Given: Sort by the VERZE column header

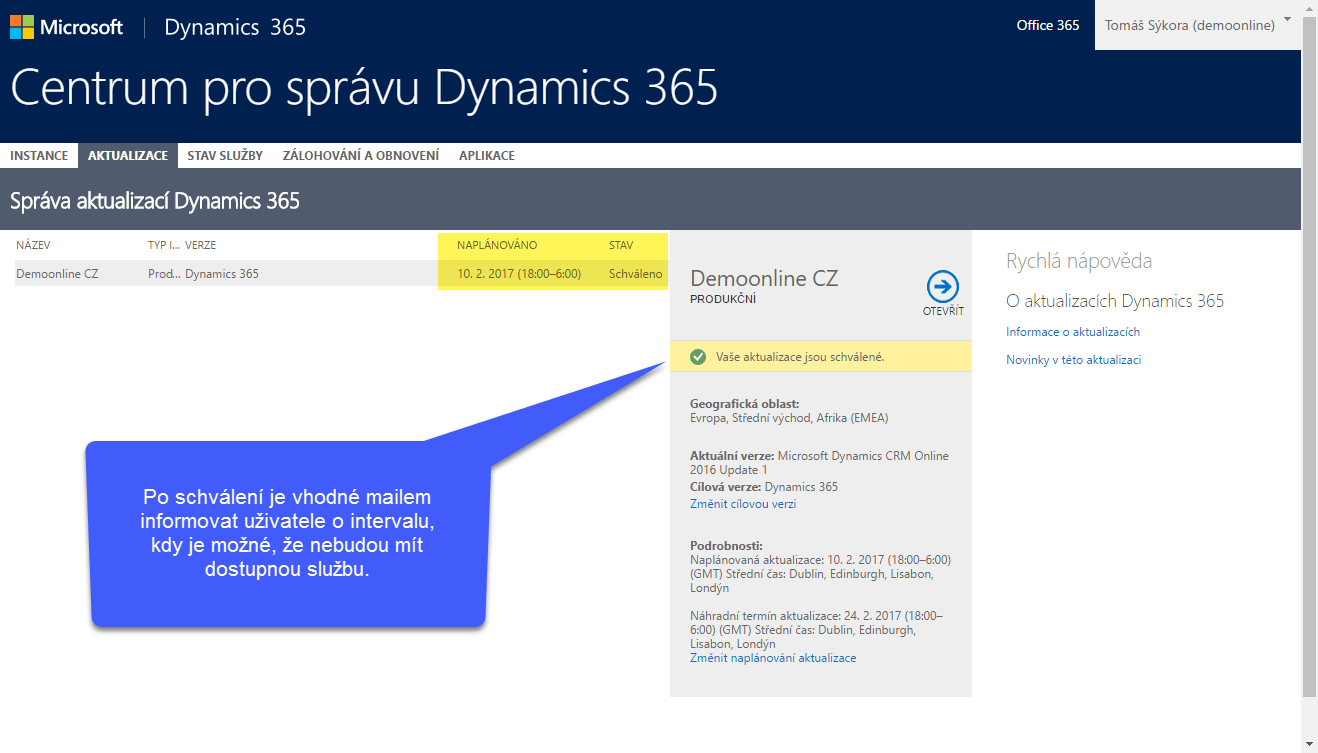Looking at the screenshot, I should [200, 245].
